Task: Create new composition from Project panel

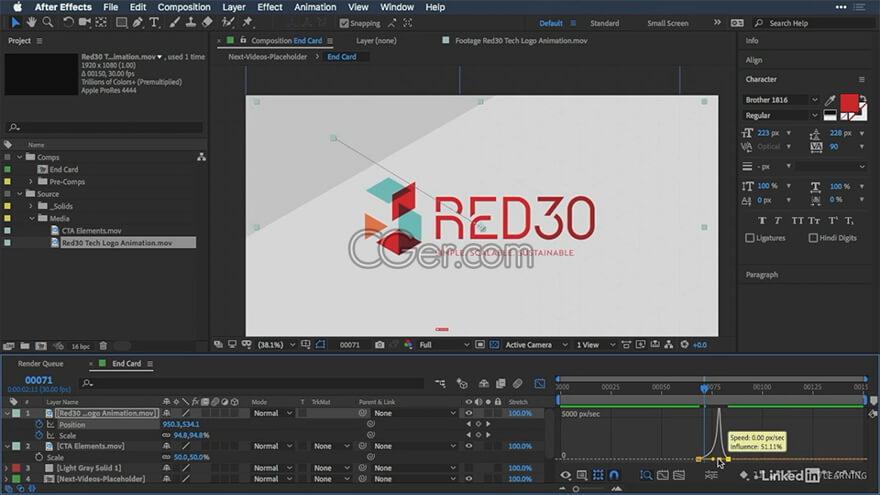Action: 41,346
